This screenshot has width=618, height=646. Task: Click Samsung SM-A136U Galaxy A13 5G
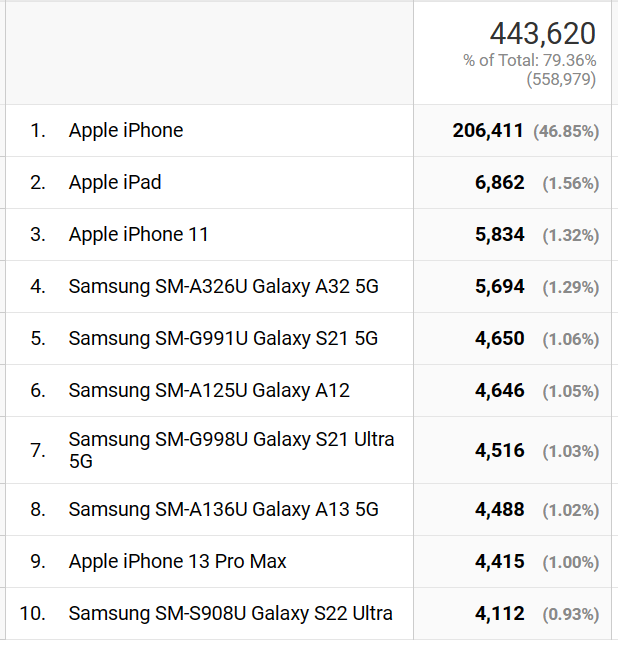click(x=223, y=510)
